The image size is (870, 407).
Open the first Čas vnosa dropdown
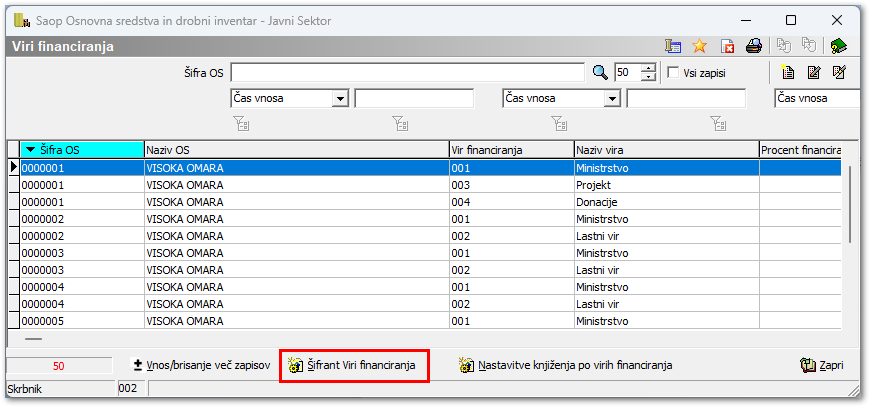coord(340,99)
